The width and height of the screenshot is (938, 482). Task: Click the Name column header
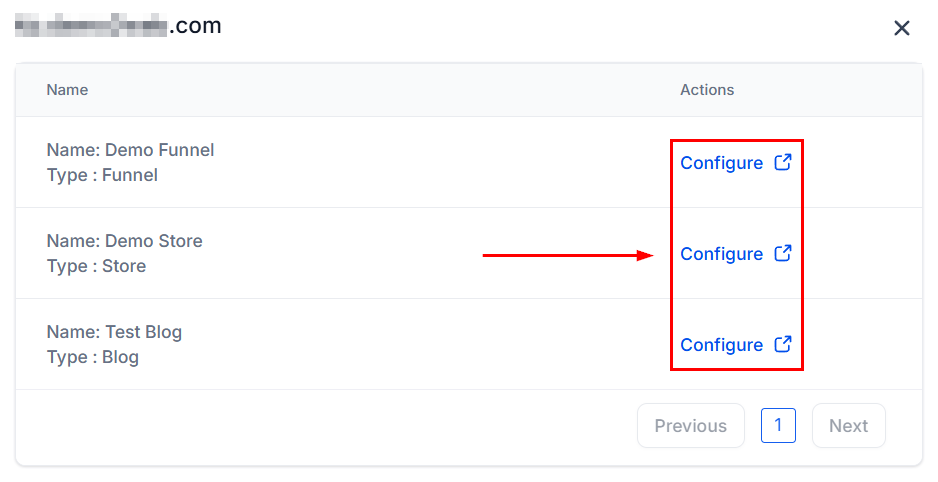(x=68, y=90)
